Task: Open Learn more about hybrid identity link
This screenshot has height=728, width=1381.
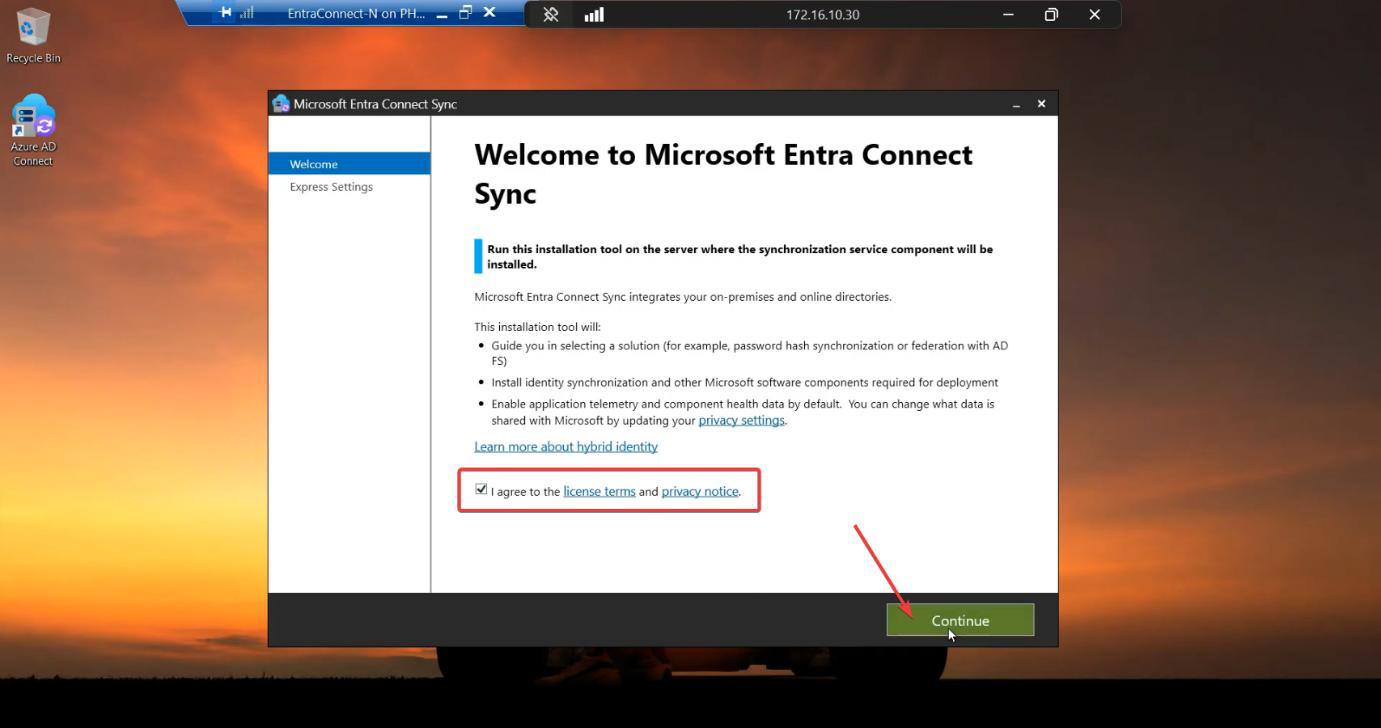Action: (566, 446)
